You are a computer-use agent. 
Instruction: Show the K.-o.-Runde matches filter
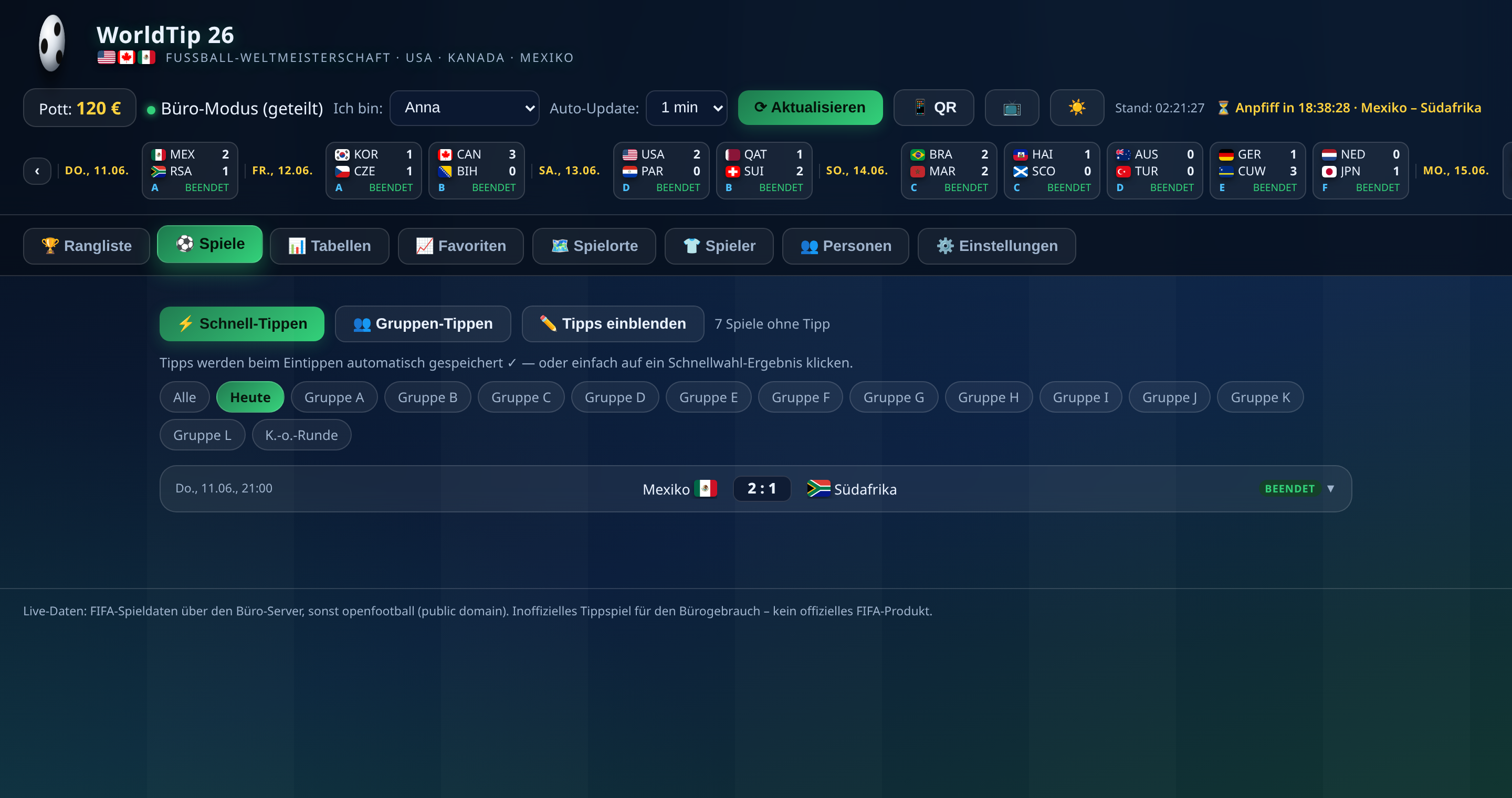(x=301, y=435)
